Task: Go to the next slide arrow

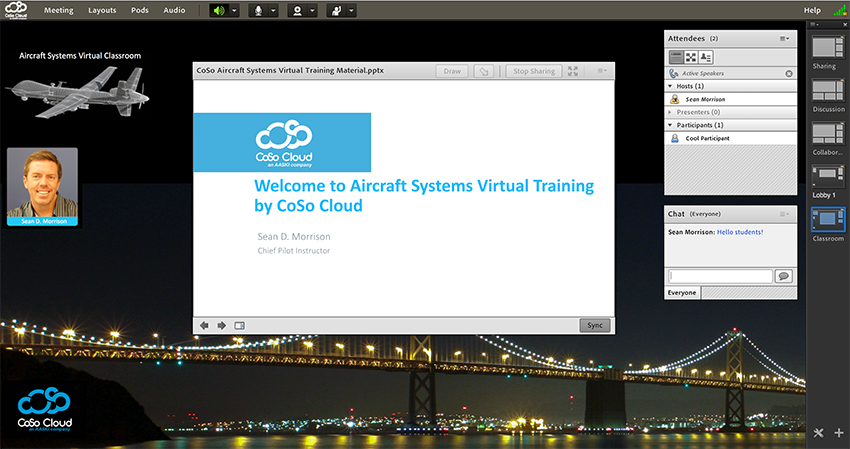Action: tap(221, 325)
